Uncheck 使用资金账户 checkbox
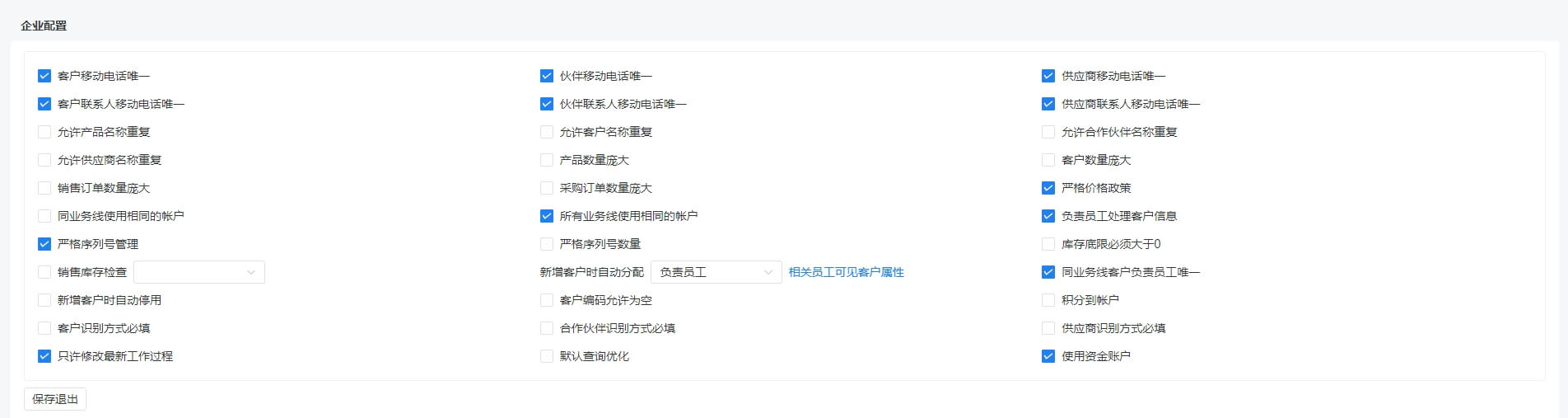Image resolution: width=1568 pixels, height=418 pixels. tap(1048, 356)
